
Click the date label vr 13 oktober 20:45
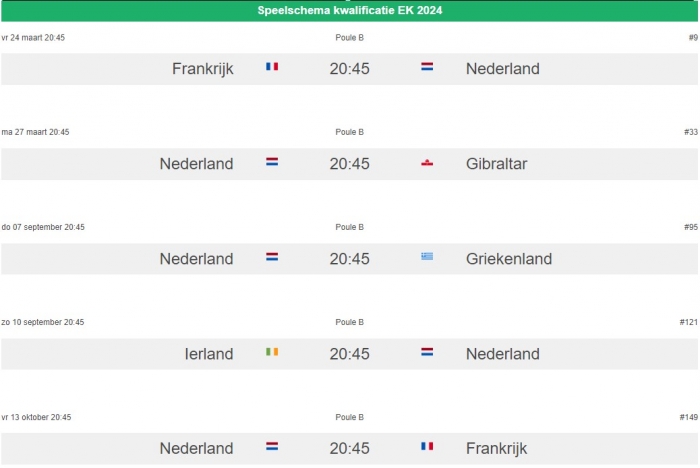click(x=36, y=417)
